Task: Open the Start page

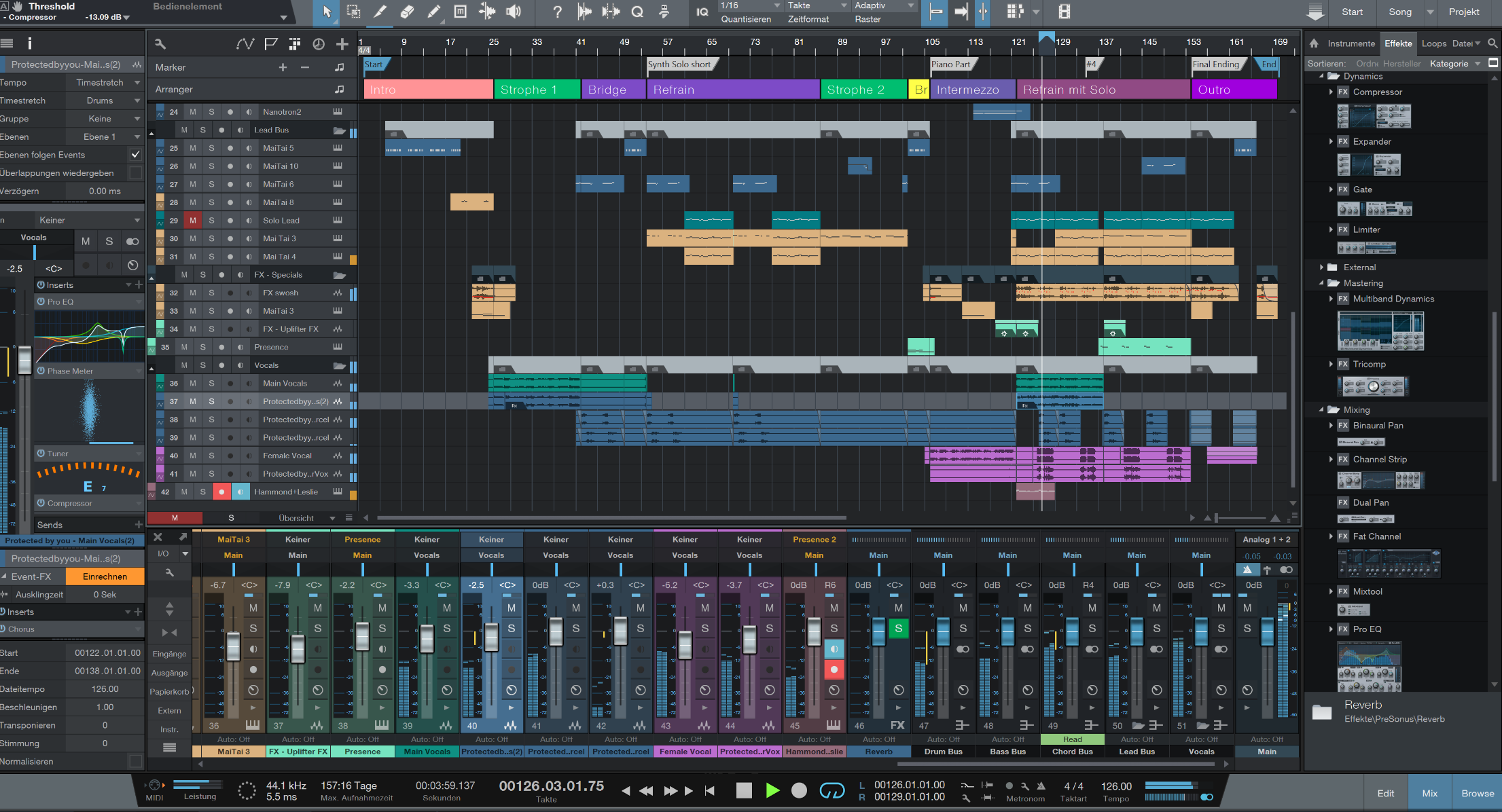Action: [x=1352, y=12]
